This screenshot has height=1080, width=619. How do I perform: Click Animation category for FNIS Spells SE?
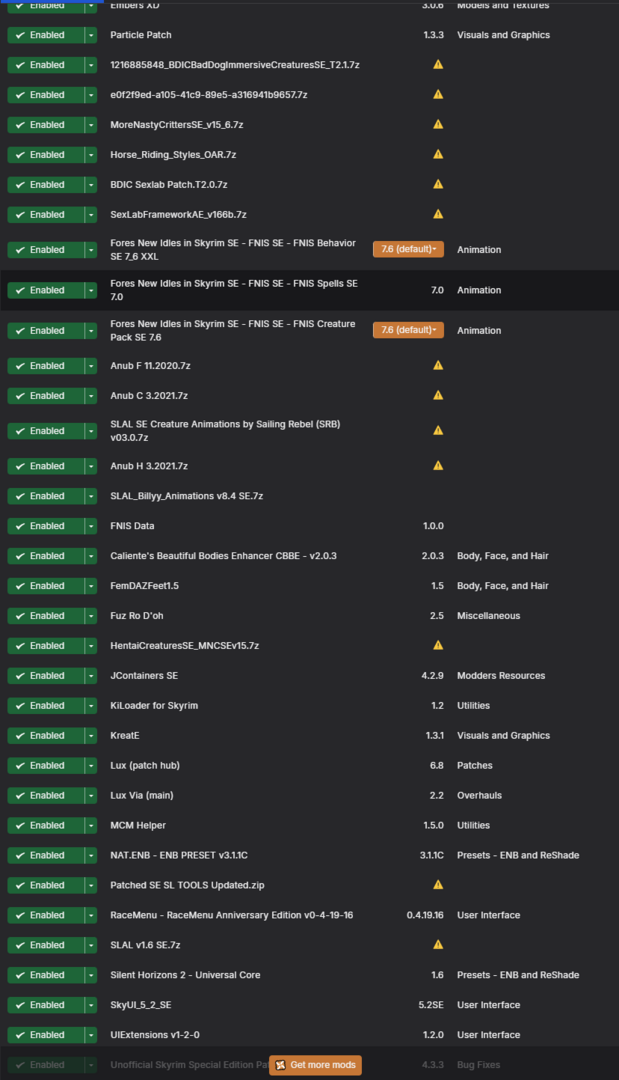click(x=479, y=291)
